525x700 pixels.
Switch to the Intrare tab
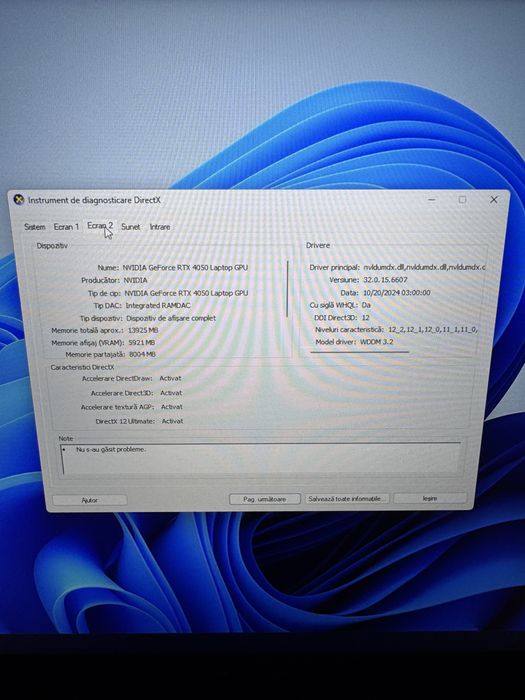point(160,227)
